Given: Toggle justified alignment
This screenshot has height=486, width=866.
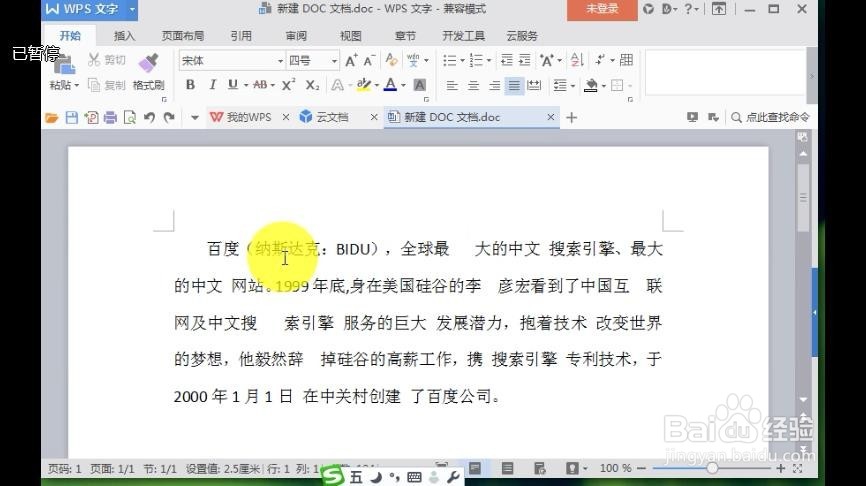Looking at the screenshot, I should click(514, 86).
